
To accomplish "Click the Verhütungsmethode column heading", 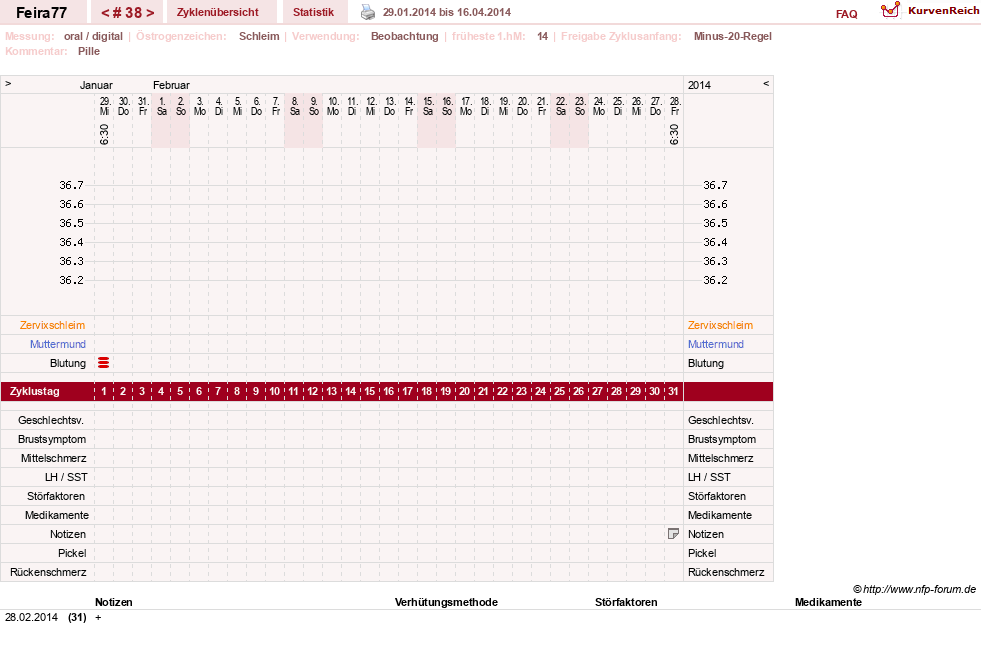I will (x=446, y=602).
